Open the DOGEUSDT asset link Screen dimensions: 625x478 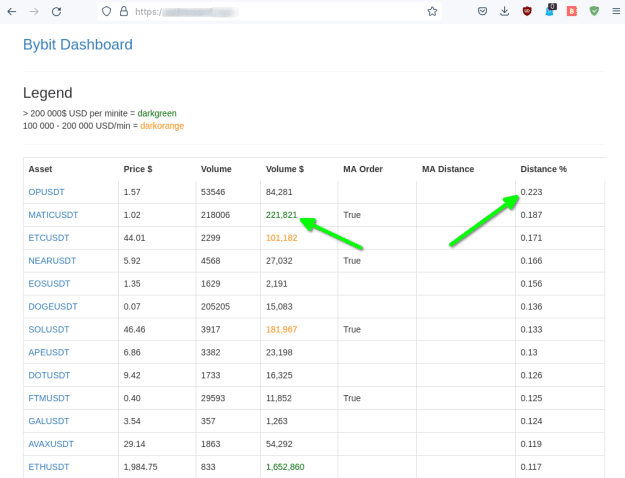tap(53, 307)
